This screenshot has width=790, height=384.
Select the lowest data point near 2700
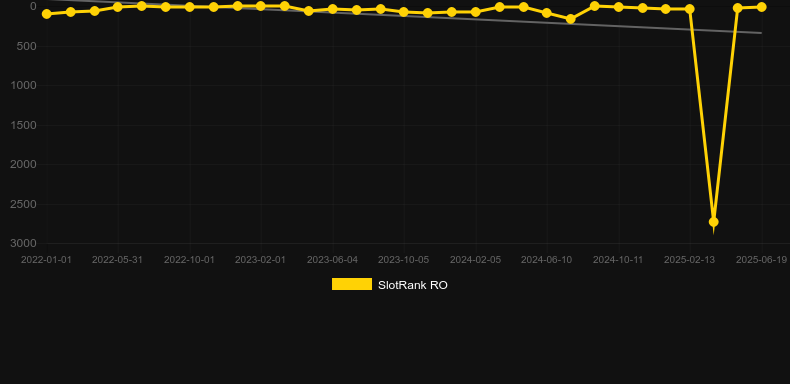713,222
